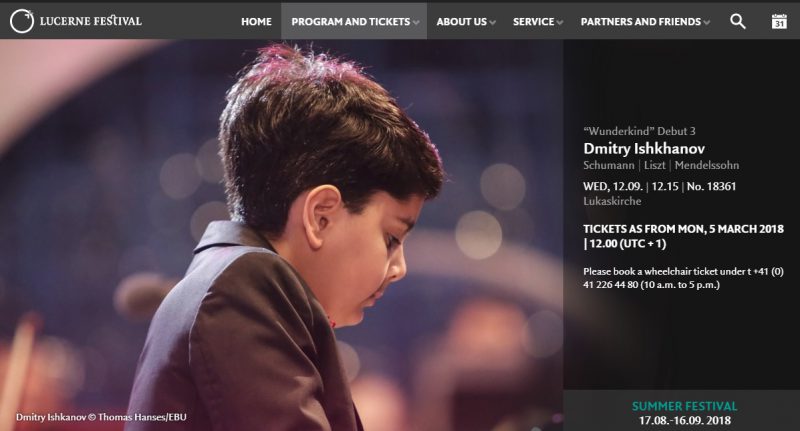The width and height of the screenshot is (800, 431).
Task: Expand the About Us chevron
Action: point(492,22)
